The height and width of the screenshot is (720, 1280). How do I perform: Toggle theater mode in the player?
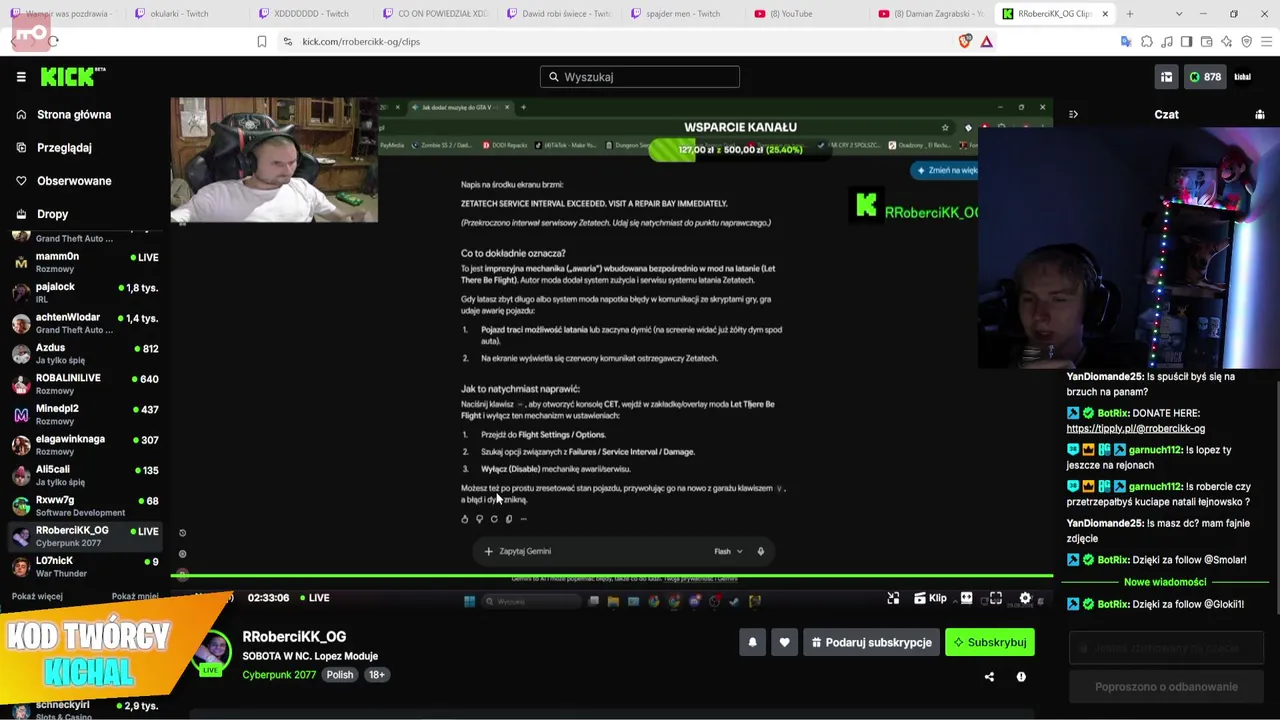pyautogui.click(x=966, y=598)
